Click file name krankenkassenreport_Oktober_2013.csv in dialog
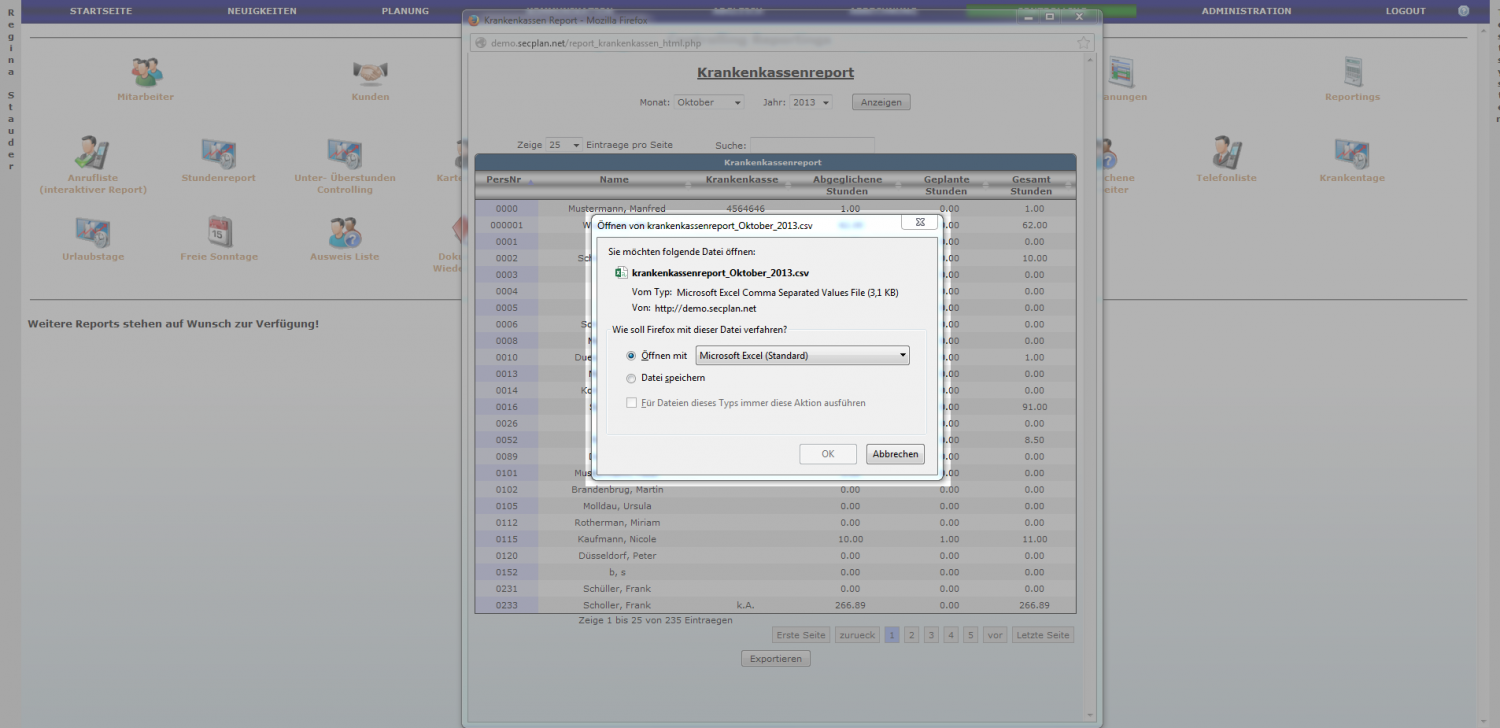Screen dimensions: 1500x728 720,272
